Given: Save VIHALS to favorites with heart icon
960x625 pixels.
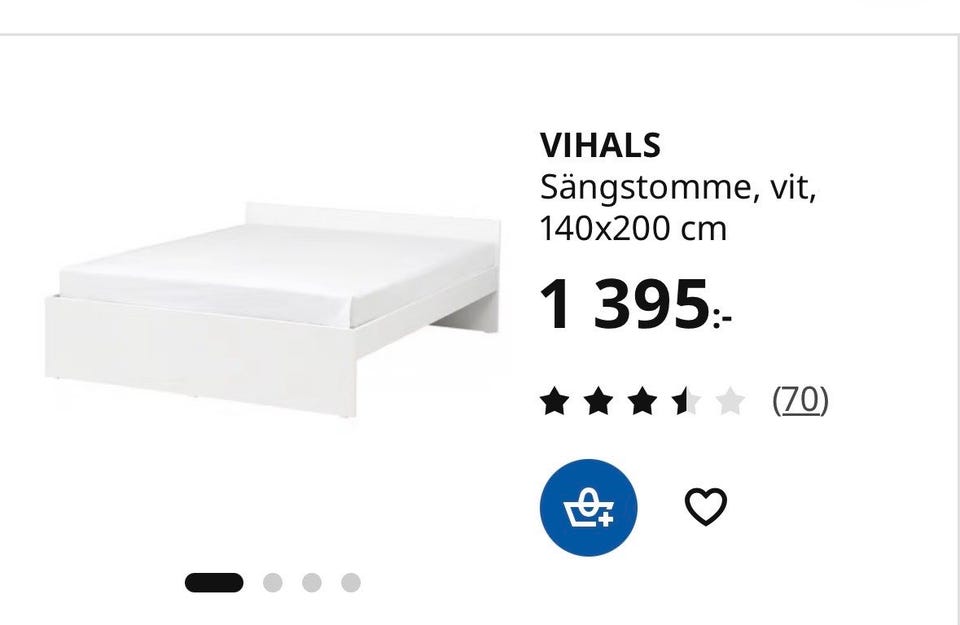Looking at the screenshot, I should point(705,506).
